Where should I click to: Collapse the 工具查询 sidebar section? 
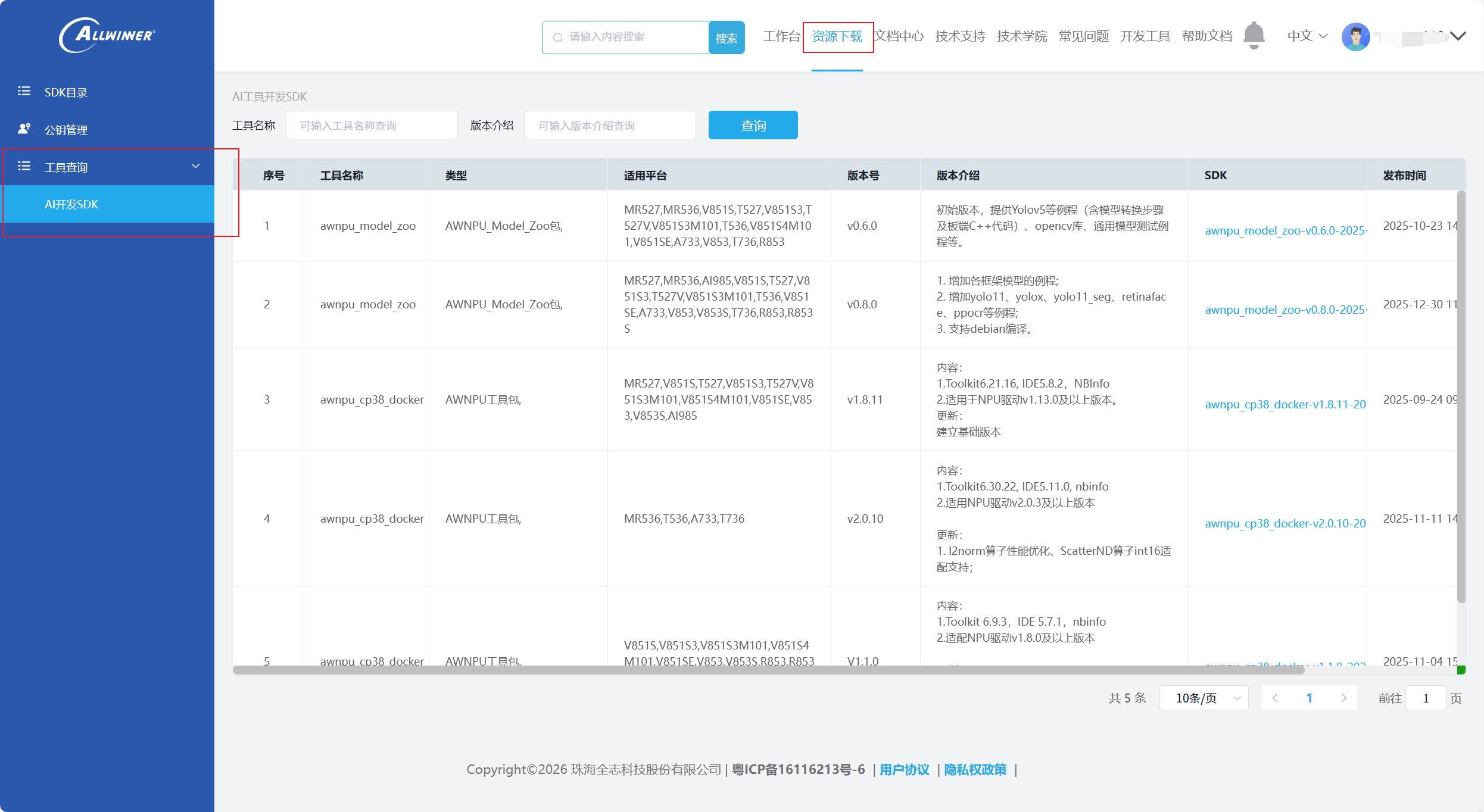(x=195, y=166)
